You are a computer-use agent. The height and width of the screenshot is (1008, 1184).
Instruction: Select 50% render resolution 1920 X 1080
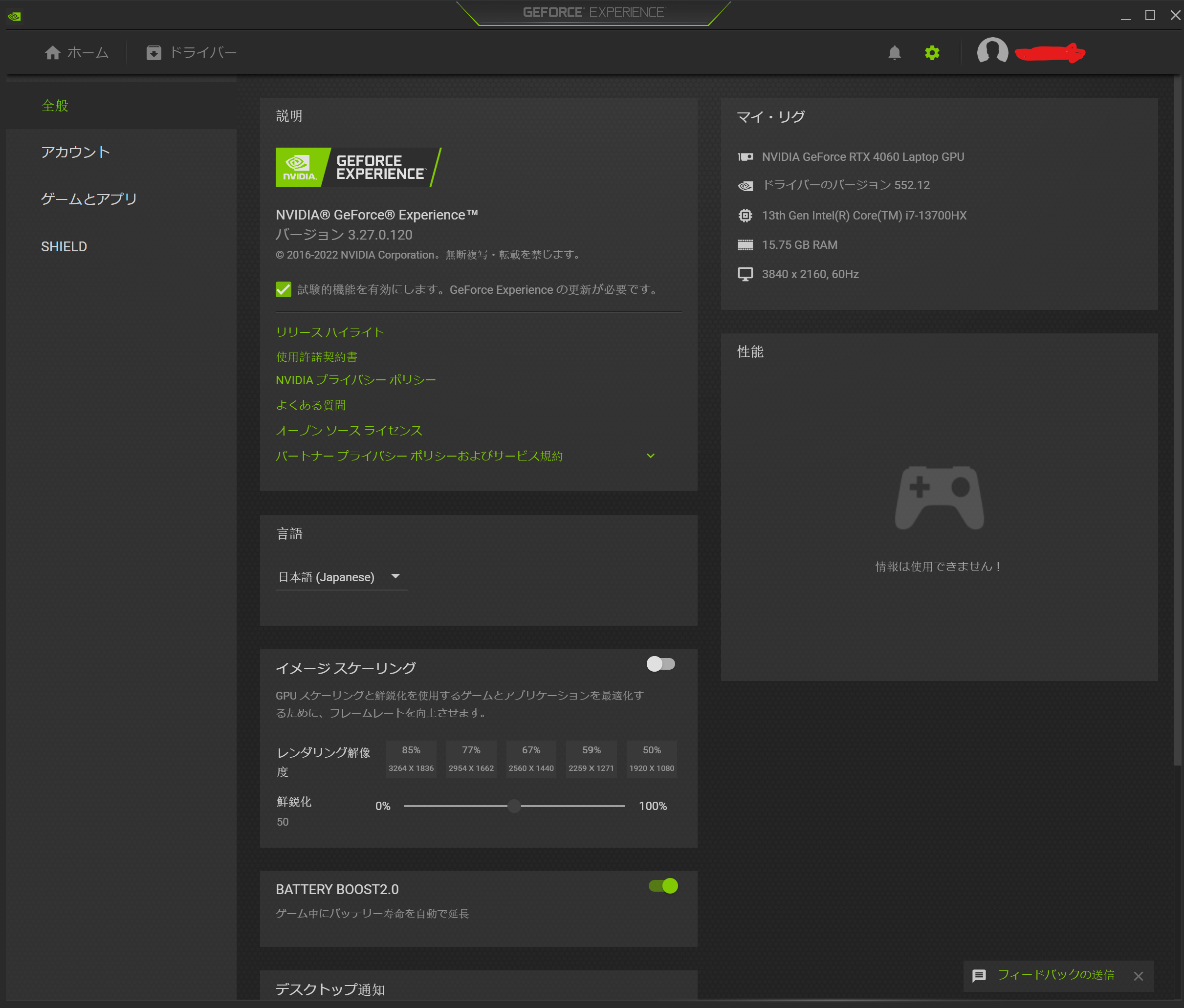point(652,759)
